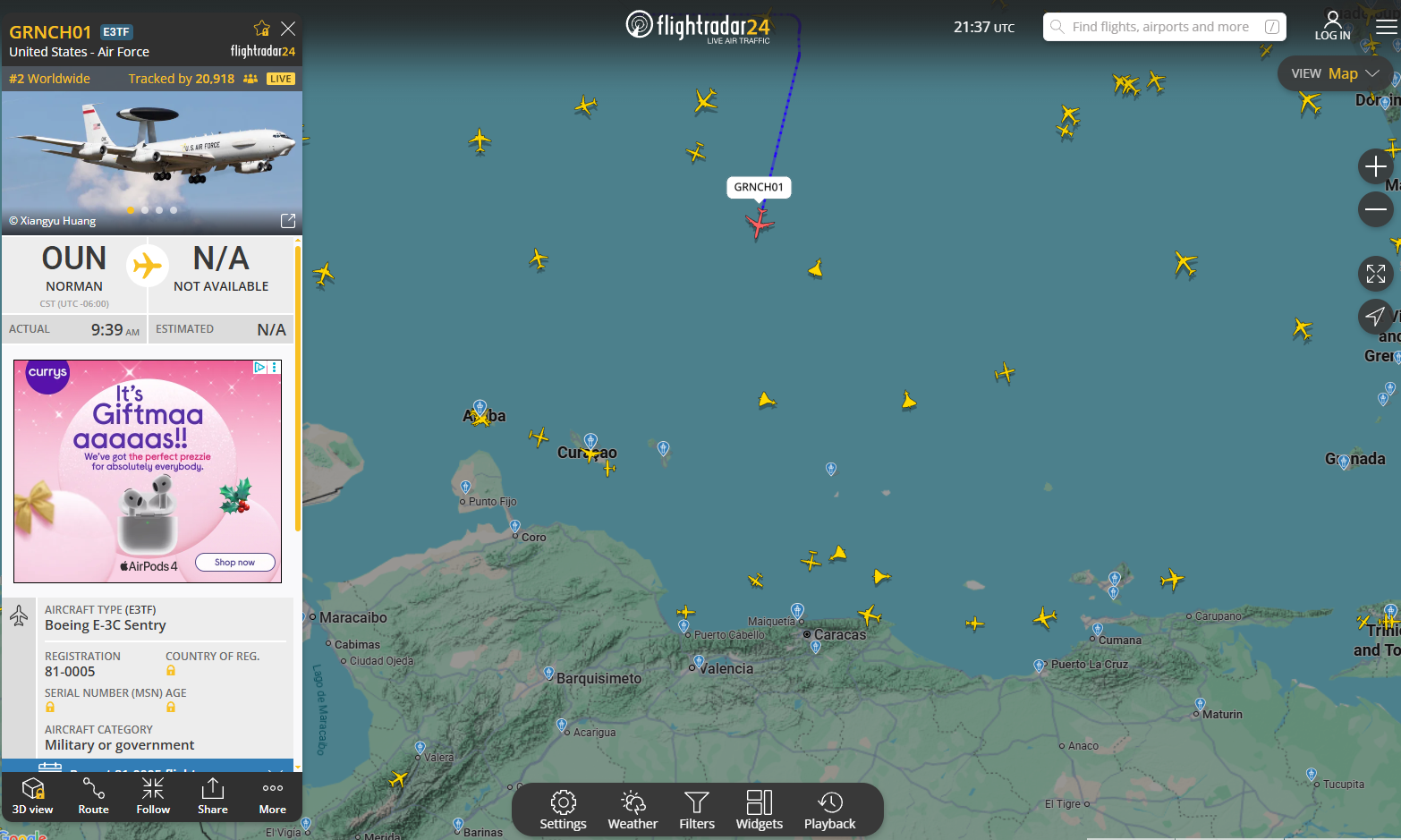1401x840 pixels.
Task: Click the airport pin at Punto Fijo
Action: 465,487
